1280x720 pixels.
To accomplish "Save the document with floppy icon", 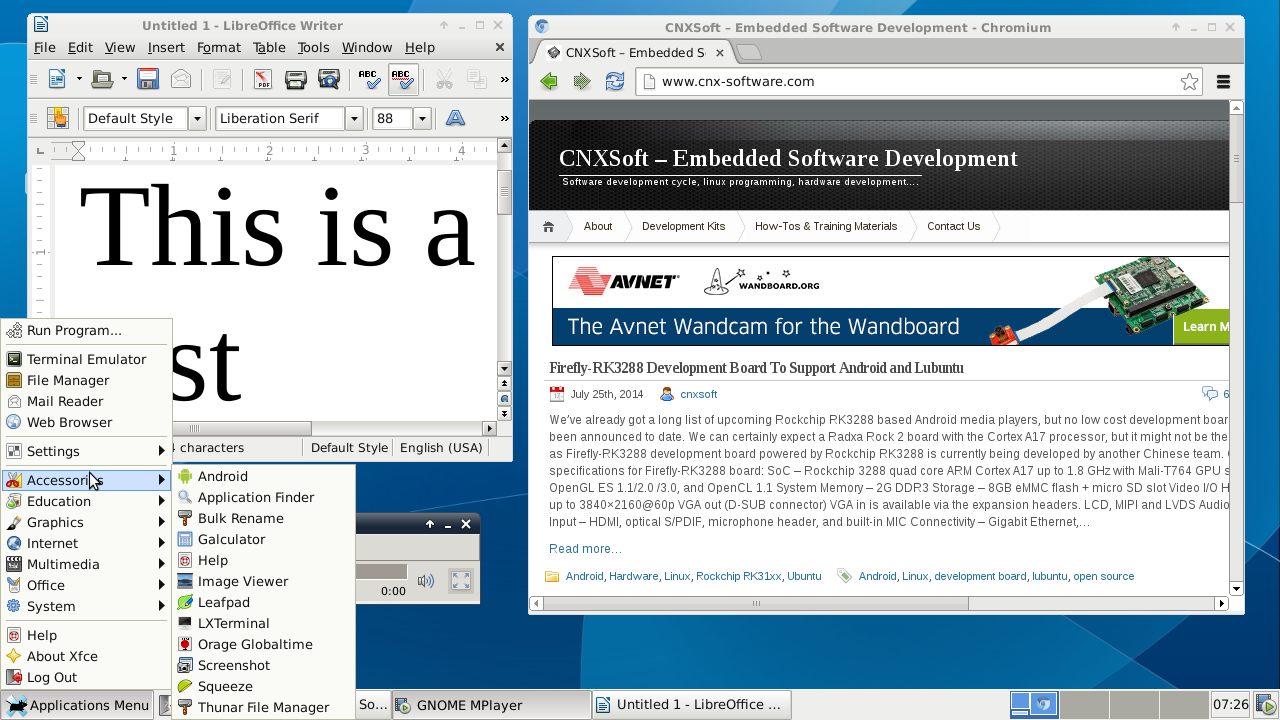I will (148, 78).
